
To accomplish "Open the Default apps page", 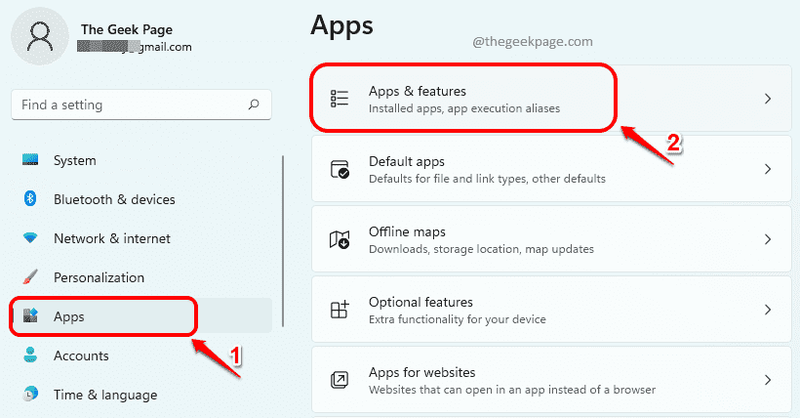I will pos(551,169).
